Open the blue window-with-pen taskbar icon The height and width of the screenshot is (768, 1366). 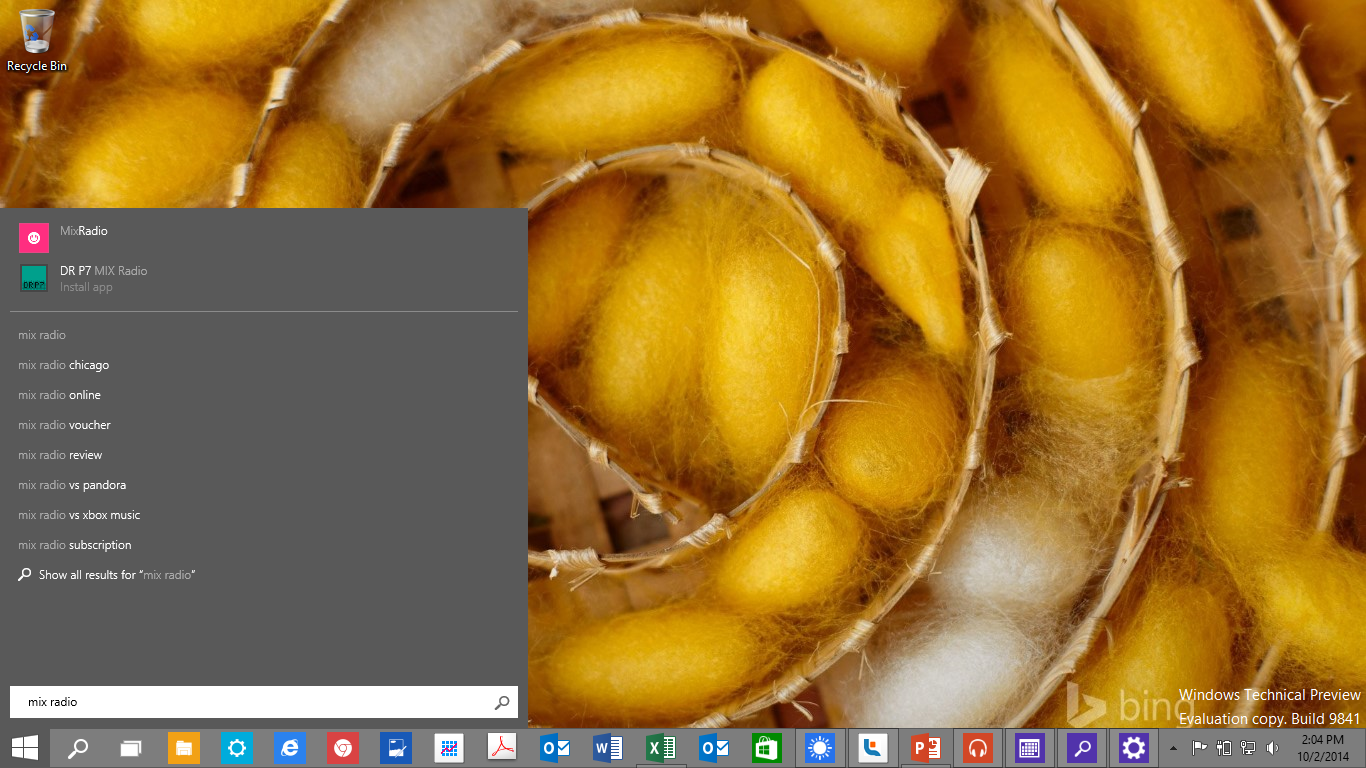pos(396,748)
